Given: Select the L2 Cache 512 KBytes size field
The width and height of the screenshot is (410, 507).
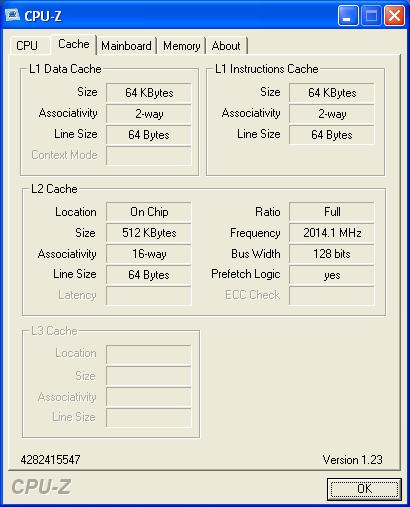Looking at the screenshot, I should click(x=149, y=233).
